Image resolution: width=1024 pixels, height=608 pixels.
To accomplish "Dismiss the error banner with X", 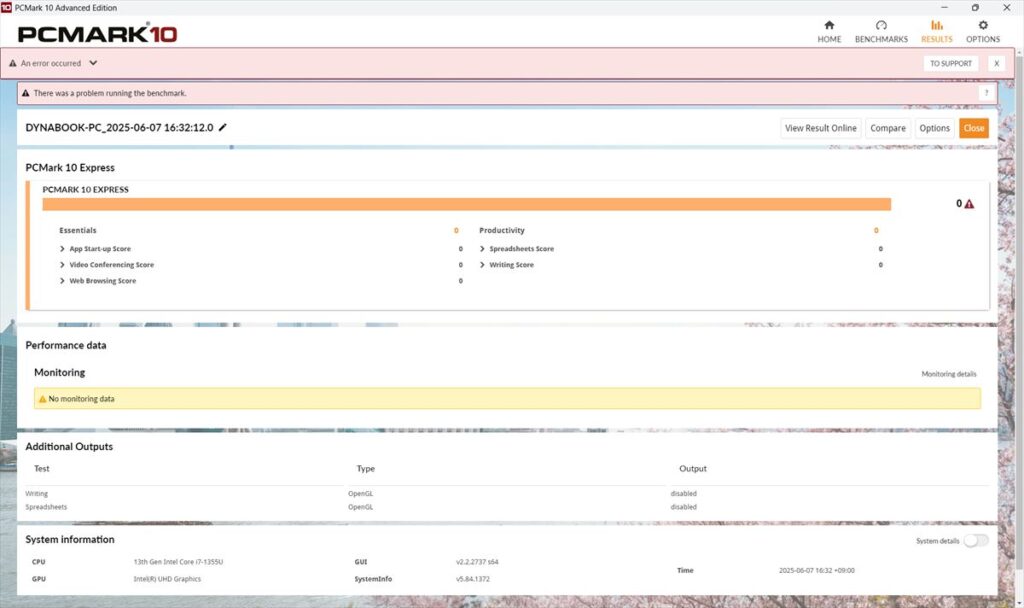I will pyautogui.click(x=997, y=63).
